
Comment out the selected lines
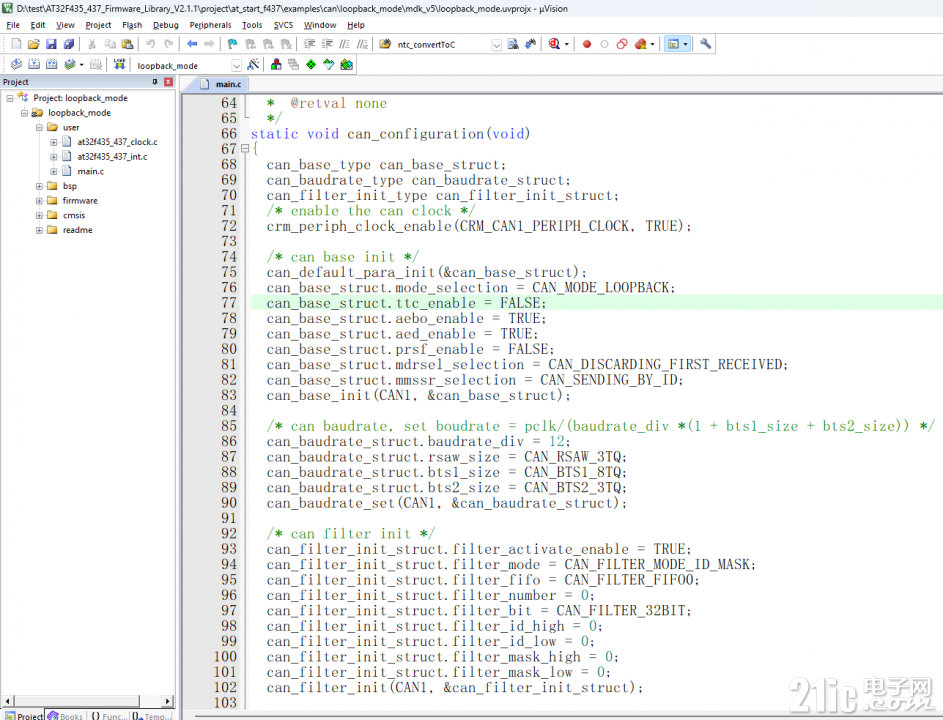click(345, 44)
